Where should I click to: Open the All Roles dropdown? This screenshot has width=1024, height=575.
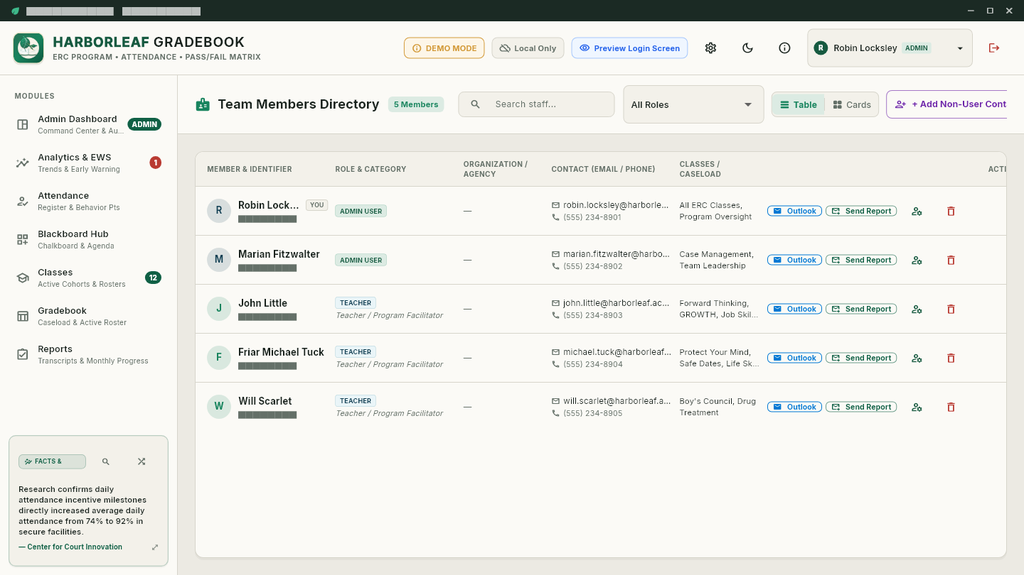click(x=693, y=105)
